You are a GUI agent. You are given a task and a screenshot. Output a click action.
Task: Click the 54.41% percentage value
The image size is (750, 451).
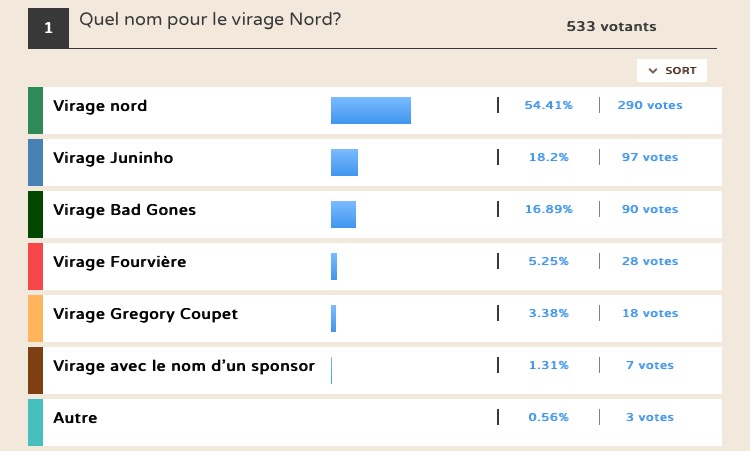[549, 105]
